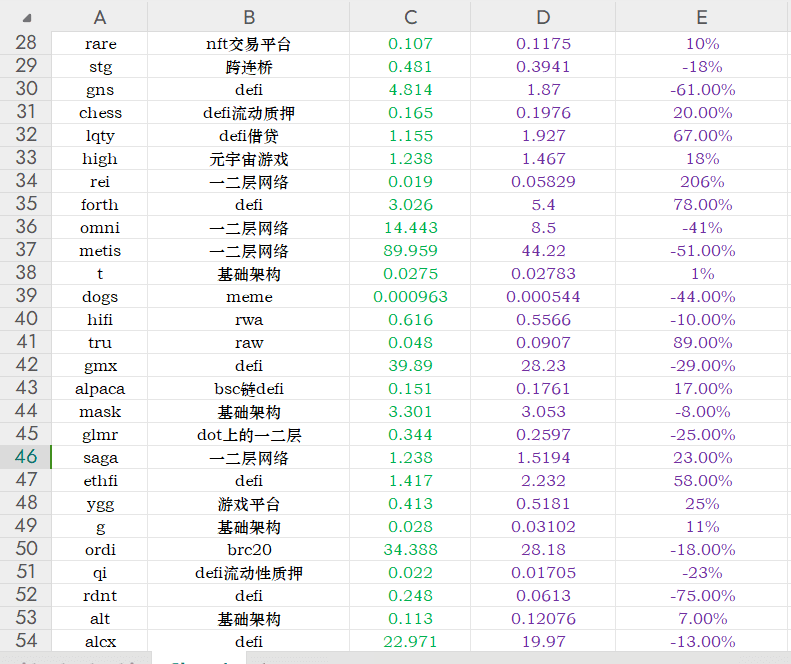Click cell 'defi流动质押'
The height and width of the screenshot is (664, 791).
click(x=248, y=113)
